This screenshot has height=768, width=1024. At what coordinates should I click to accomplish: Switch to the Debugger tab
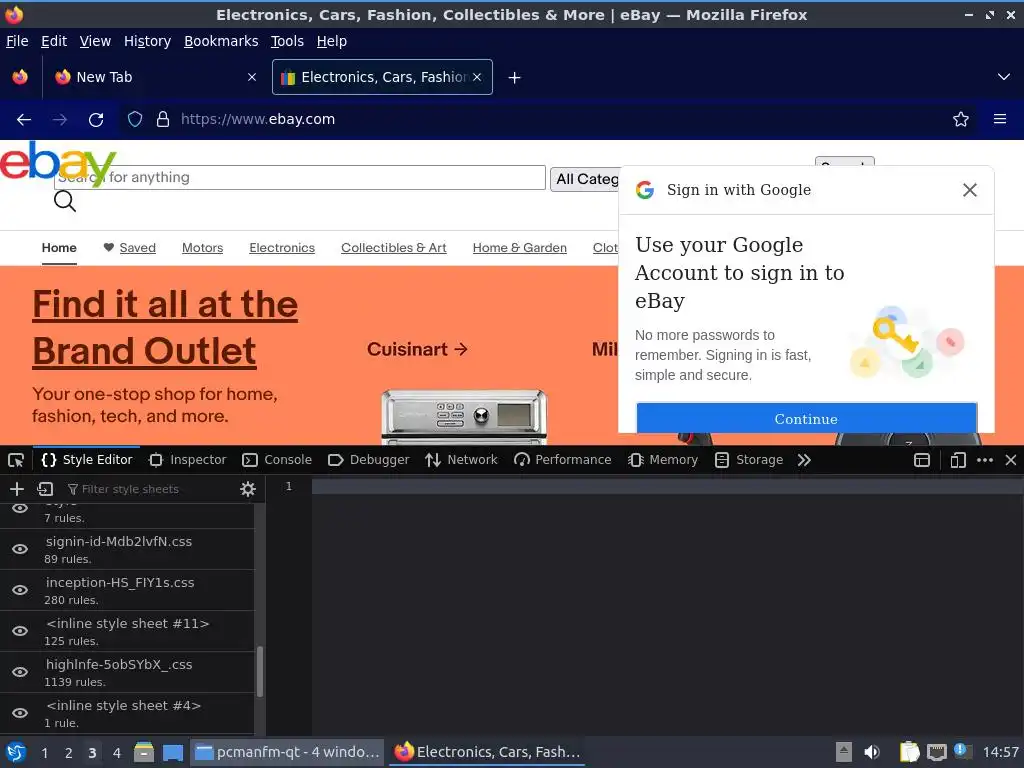pyautogui.click(x=368, y=460)
